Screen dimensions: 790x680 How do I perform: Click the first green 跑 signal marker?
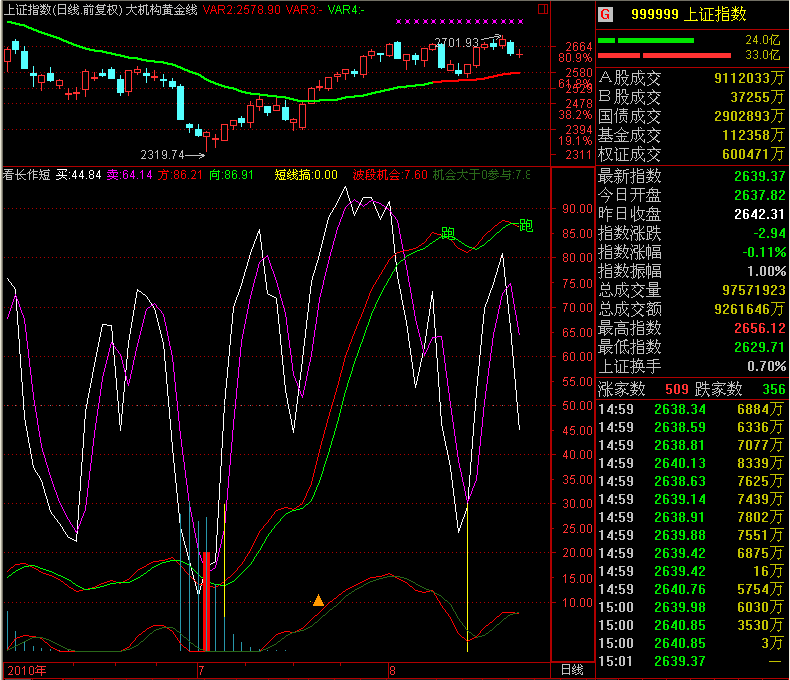(447, 234)
